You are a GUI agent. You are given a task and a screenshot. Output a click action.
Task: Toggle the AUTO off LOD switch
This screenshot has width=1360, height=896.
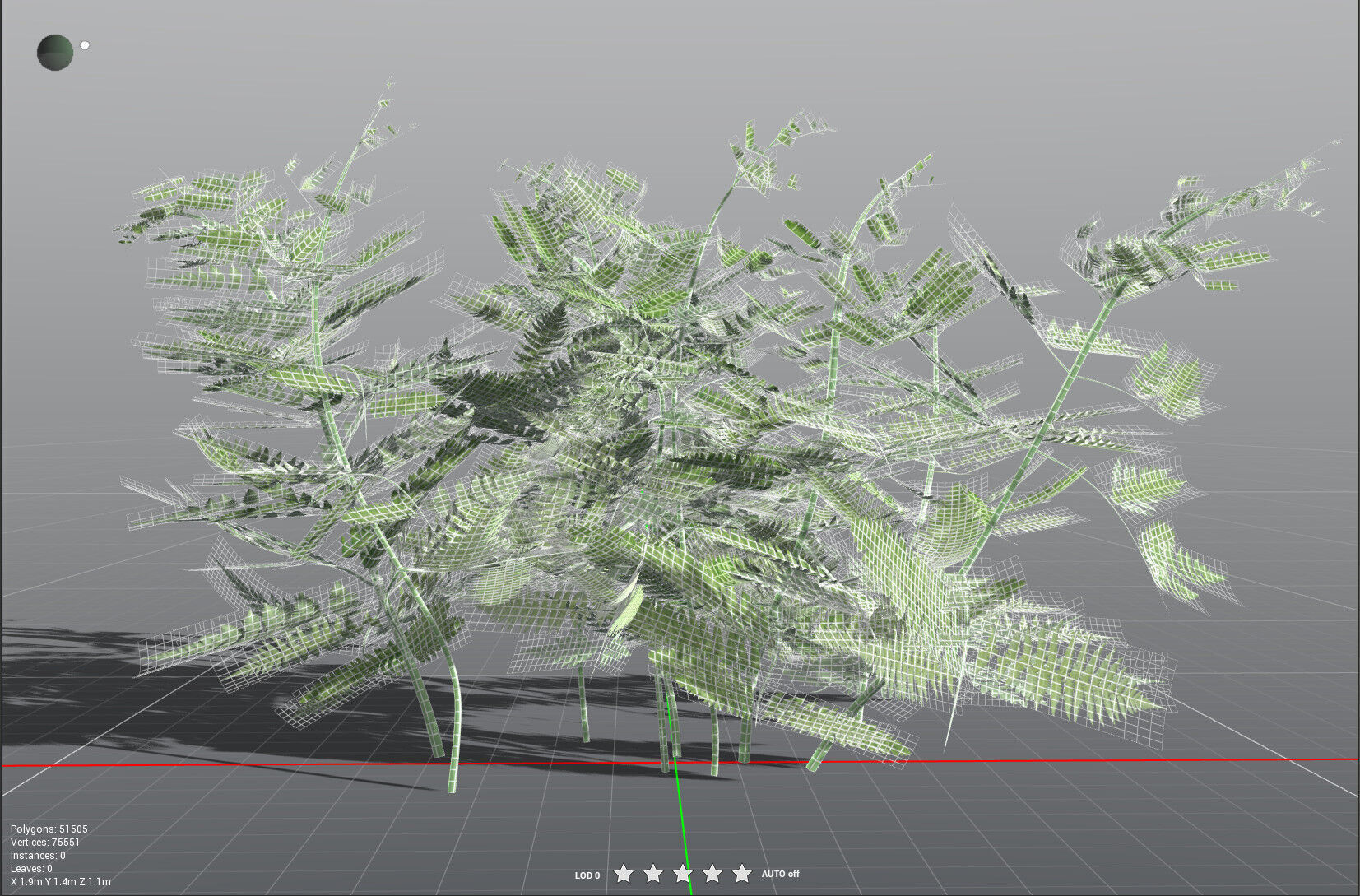pyautogui.click(x=780, y=874)
